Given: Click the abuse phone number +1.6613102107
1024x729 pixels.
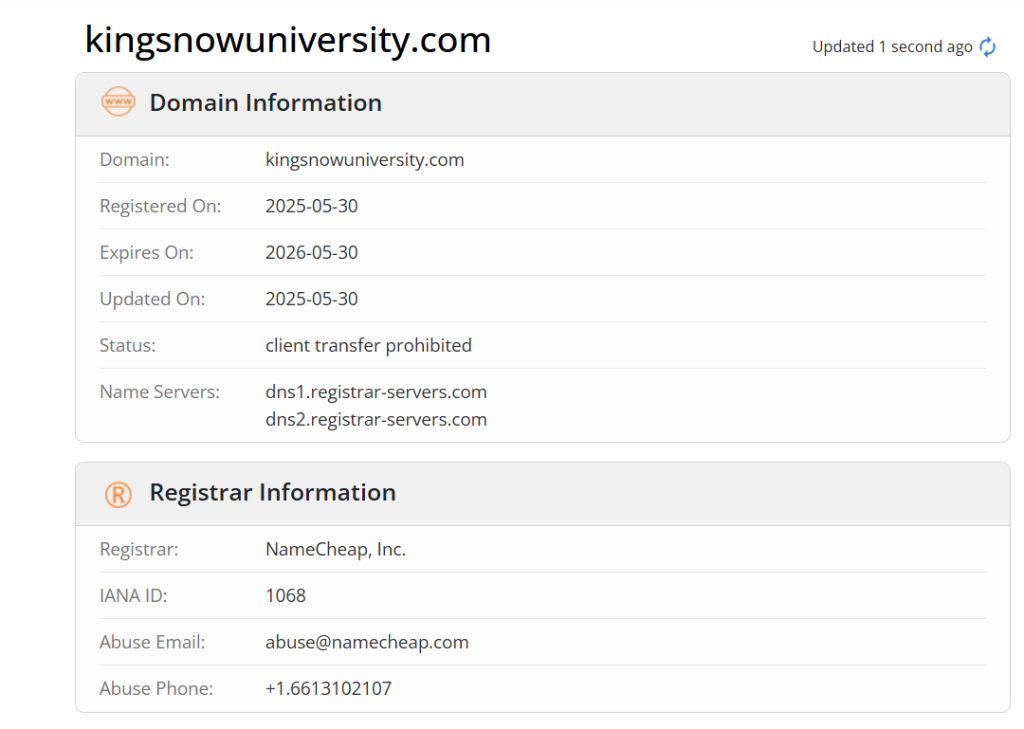Looking at the screenshot, I should [x=328, y=688].
